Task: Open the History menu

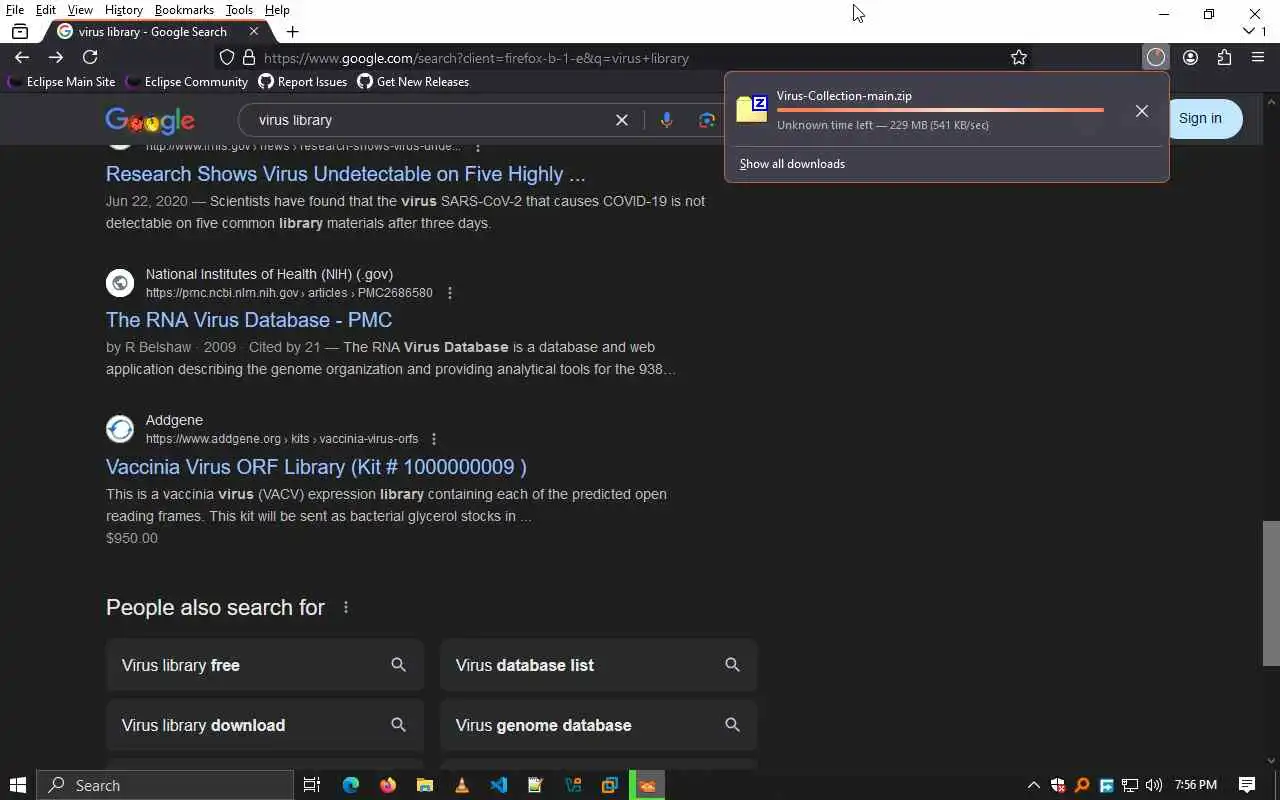Action: 124,10
